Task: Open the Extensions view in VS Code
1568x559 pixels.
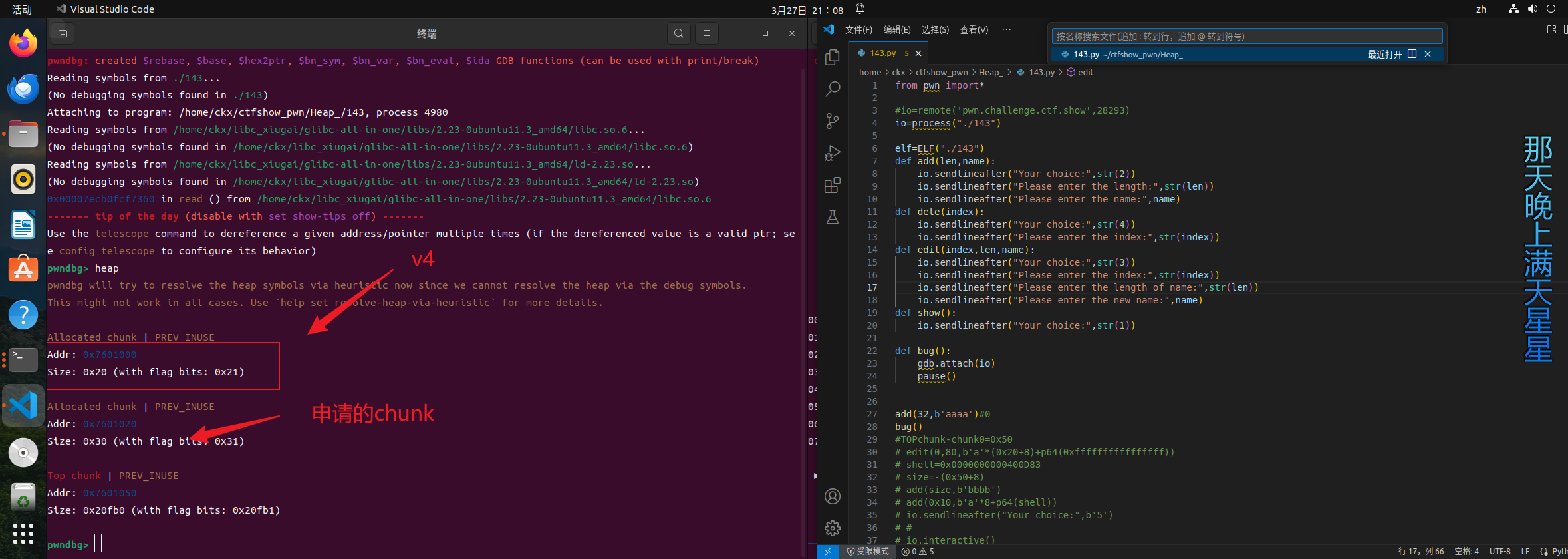Action: [x=833, y=185]
